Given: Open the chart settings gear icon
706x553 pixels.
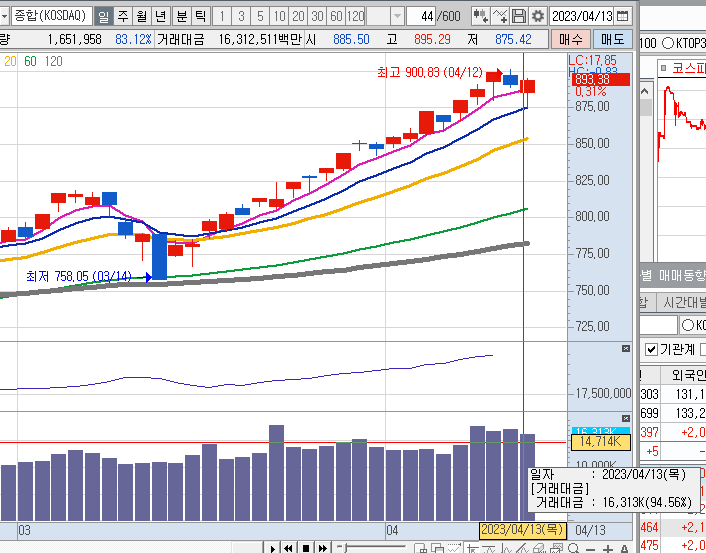Looking at the screenshot, I should click(538, 16).
